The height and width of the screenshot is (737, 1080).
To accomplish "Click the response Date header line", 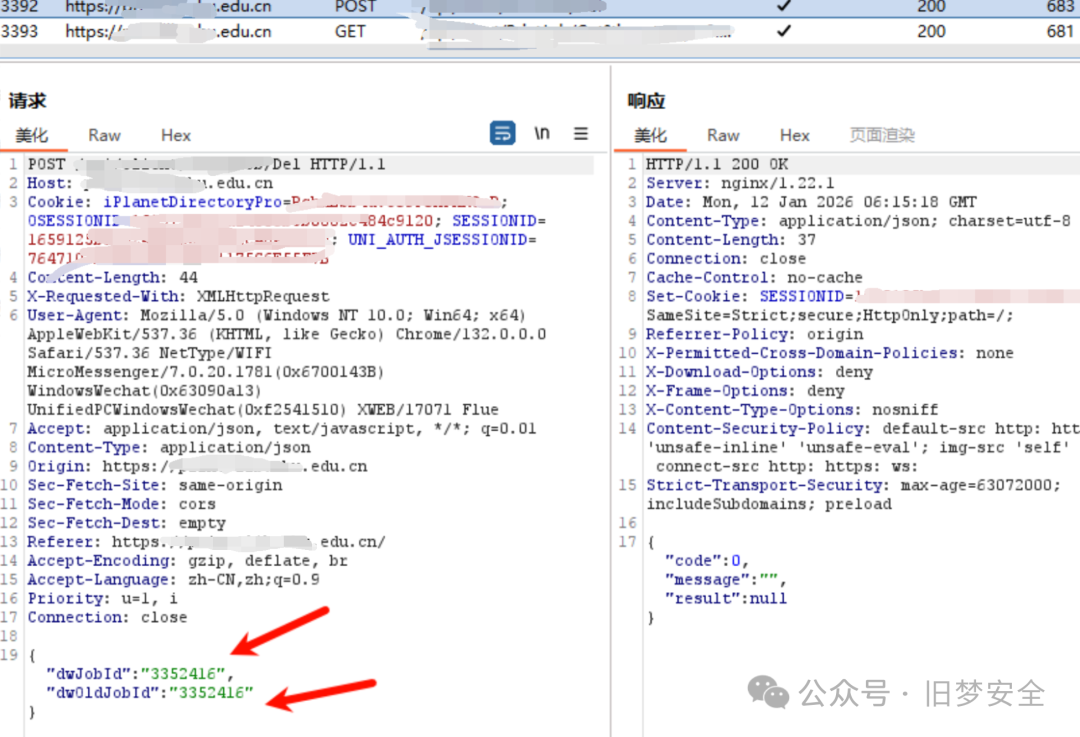I will (811, 202).
